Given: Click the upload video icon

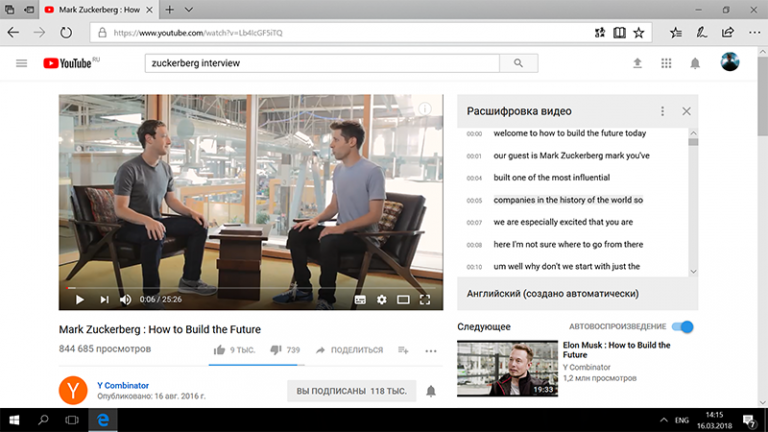Looking at the screenshot, I should (637, 64).
